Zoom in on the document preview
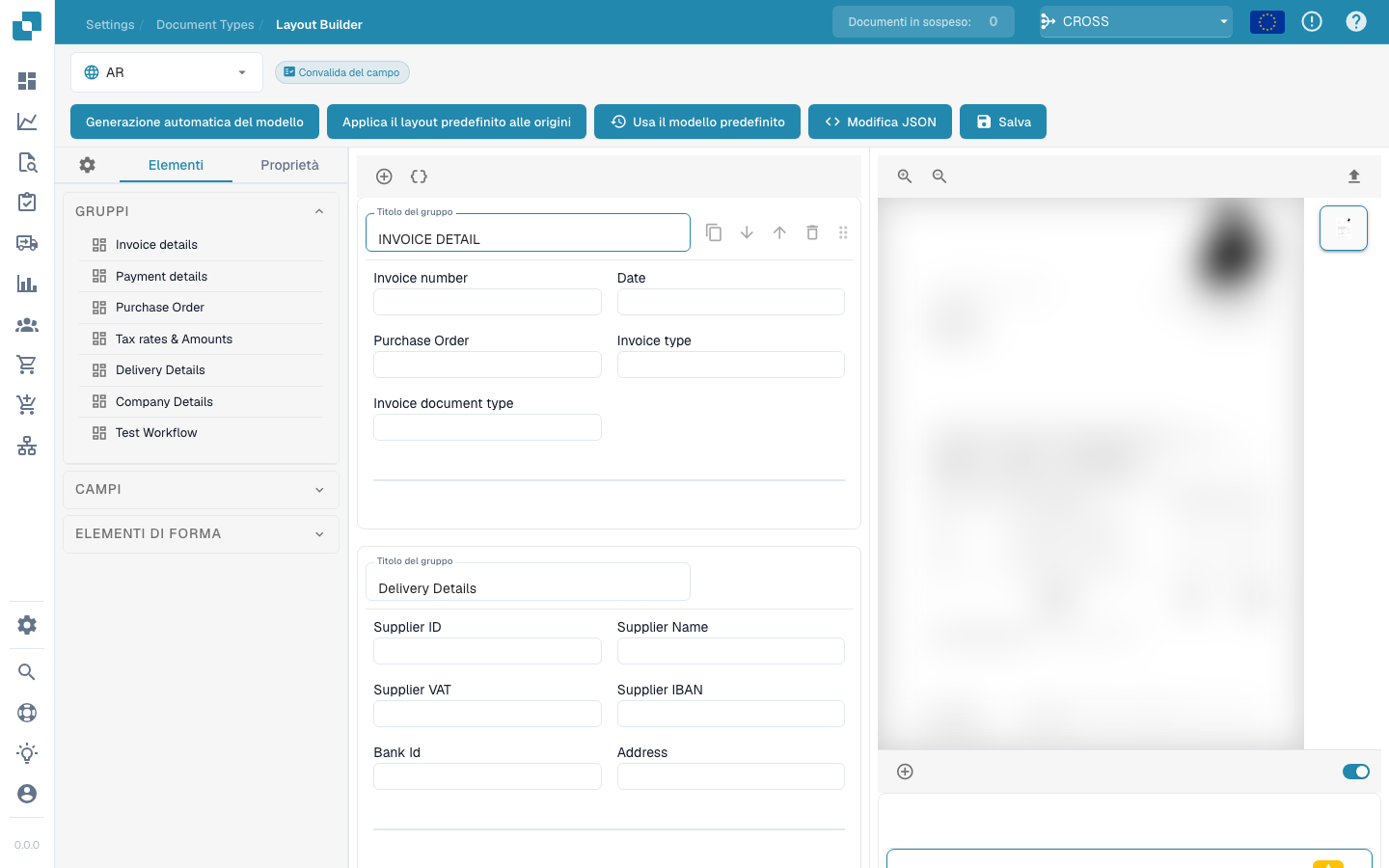Image resolution: width=1389 pixels, height=868 pixels. tap(905, 176)
